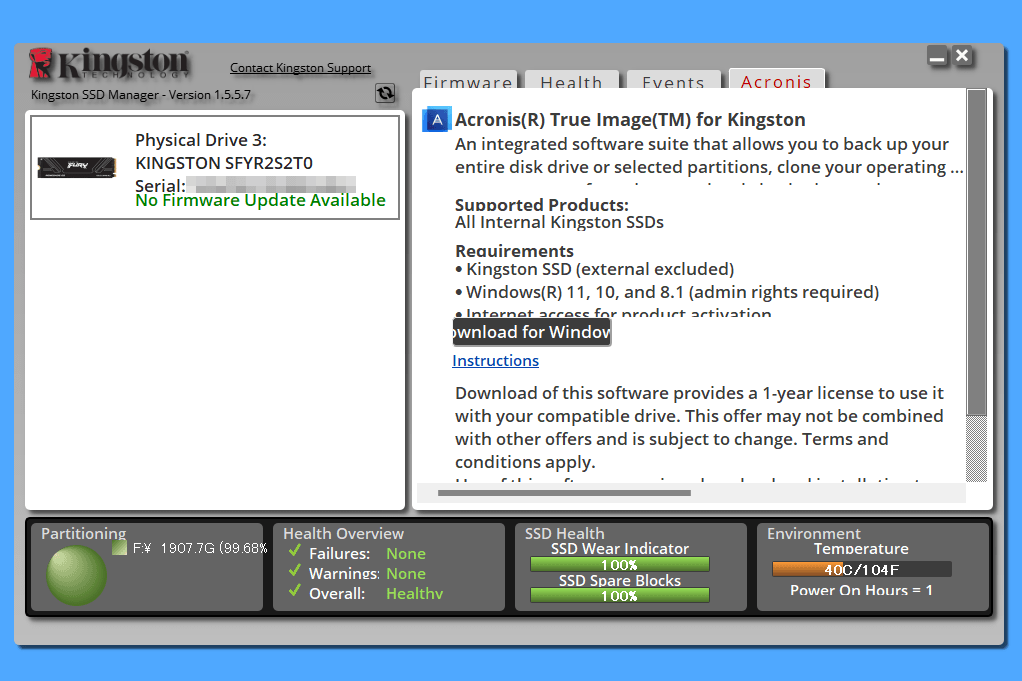Click the Overall health checkmark icon
Screen dimensions: 1022x681
coord(294,592)
